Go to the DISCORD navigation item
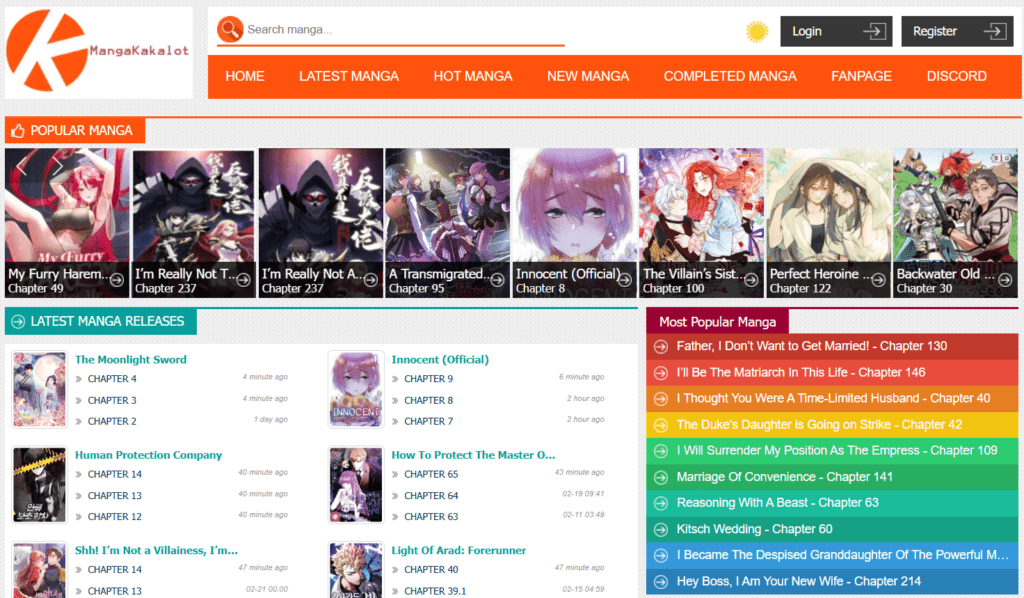 point(956,76)
